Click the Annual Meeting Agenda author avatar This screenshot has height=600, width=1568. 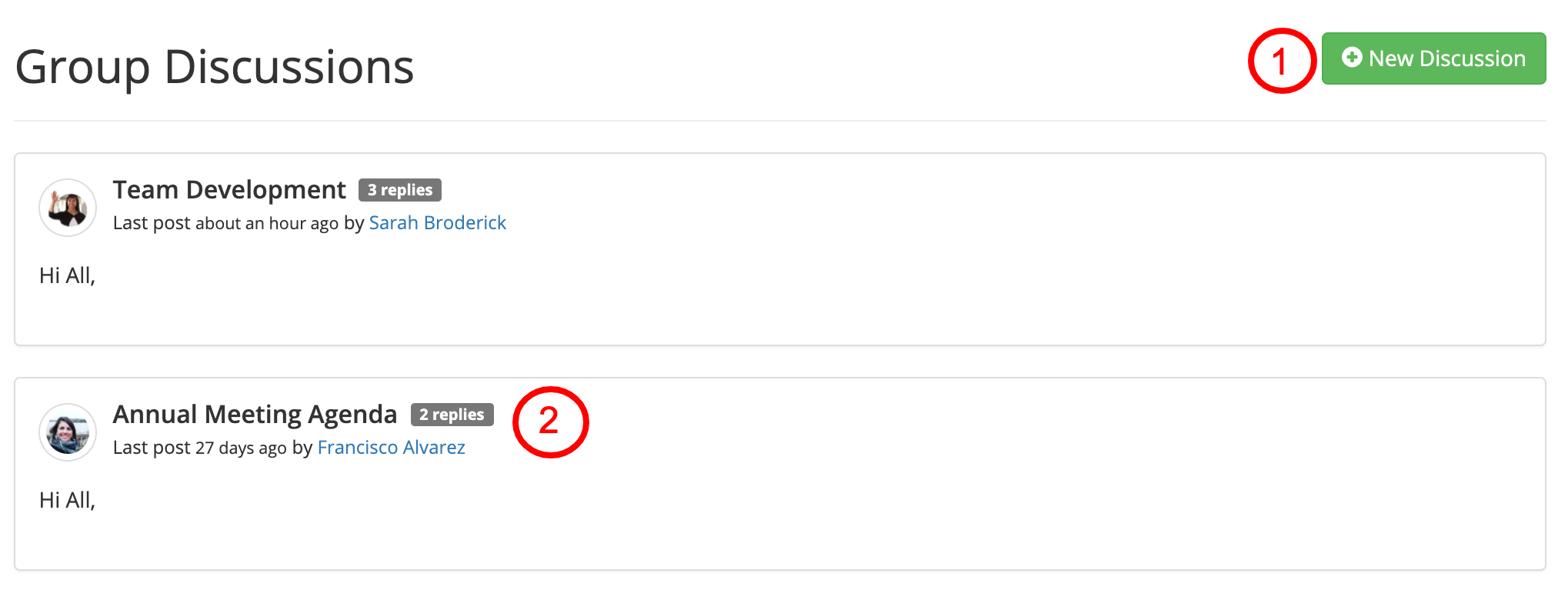(x=68, y=432)
